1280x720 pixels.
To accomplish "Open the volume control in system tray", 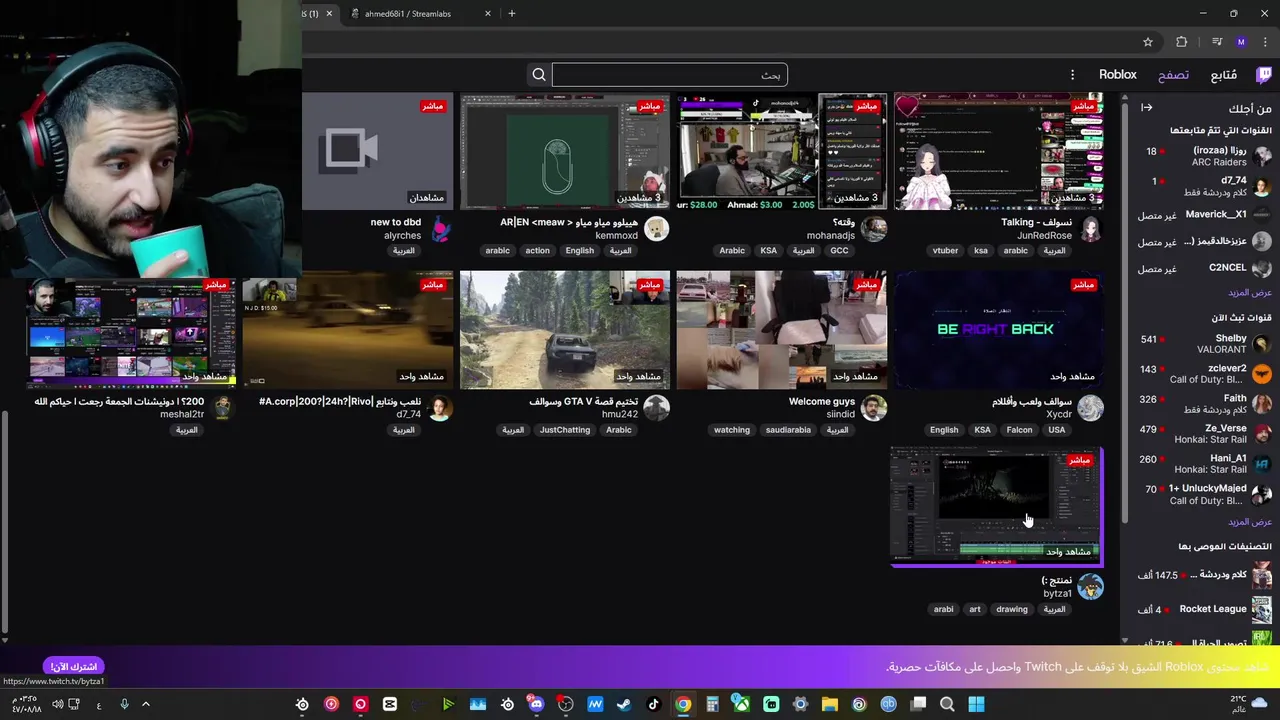I will [x=57, y=704].
